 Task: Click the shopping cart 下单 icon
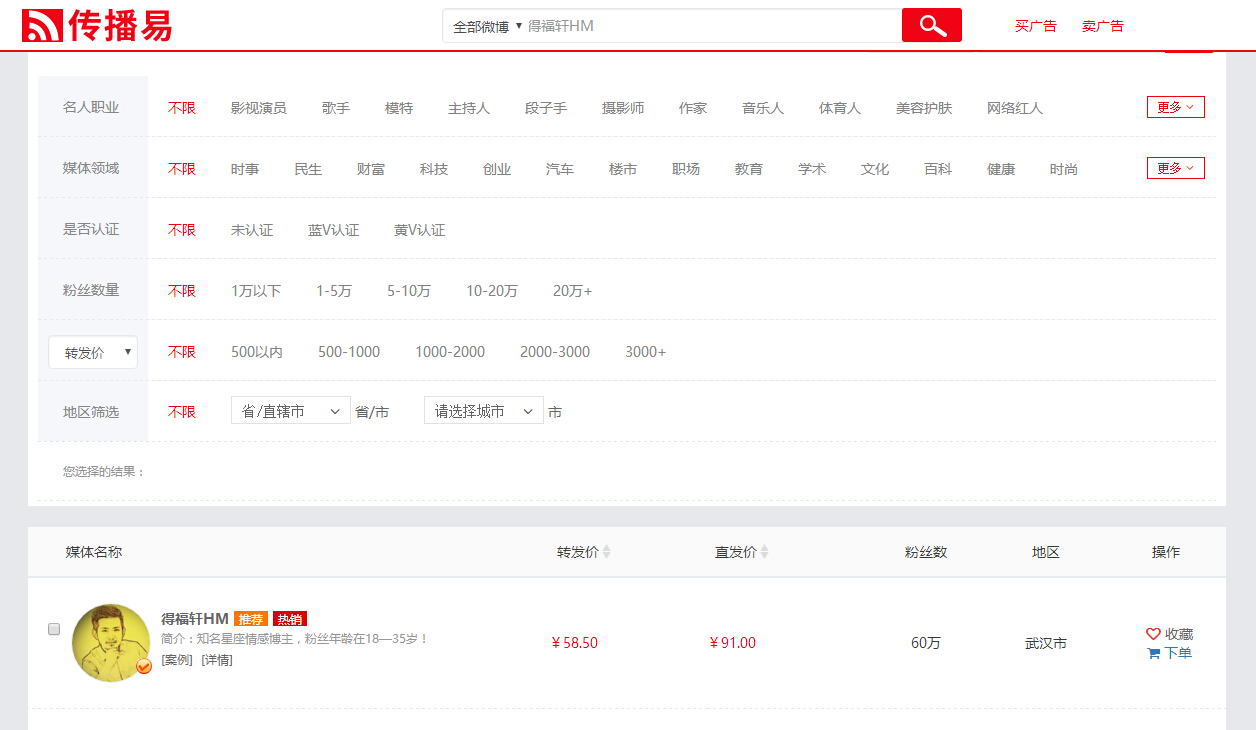point(1153,653)
